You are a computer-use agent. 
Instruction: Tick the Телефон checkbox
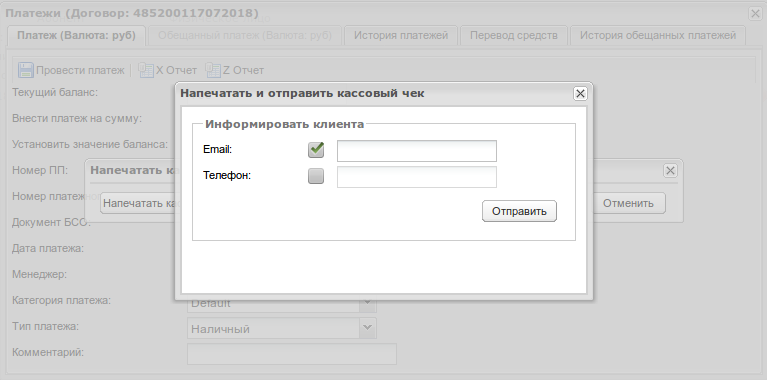click(316, 176)
